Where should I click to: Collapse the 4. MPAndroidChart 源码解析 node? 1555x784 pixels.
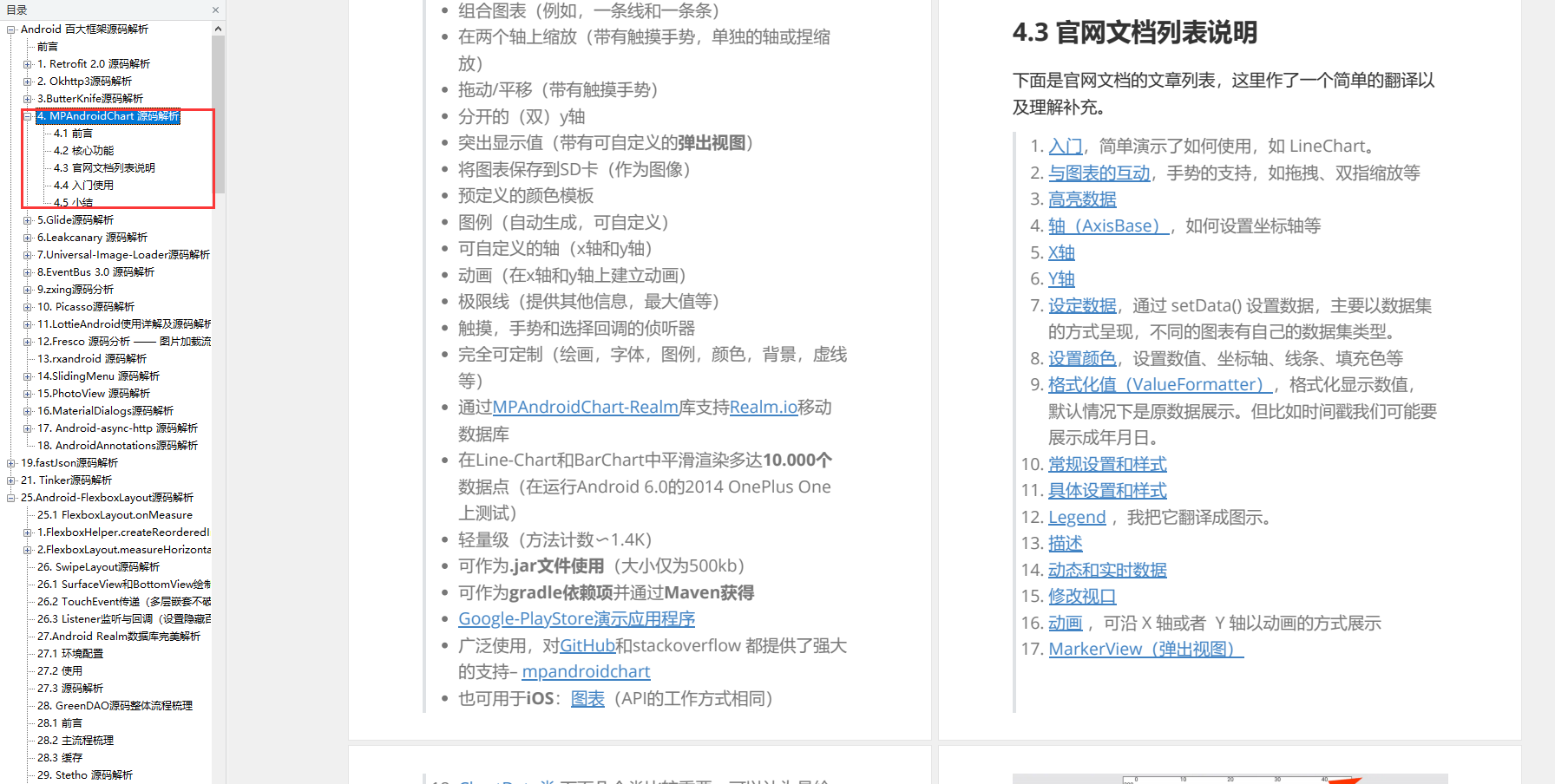28,116
